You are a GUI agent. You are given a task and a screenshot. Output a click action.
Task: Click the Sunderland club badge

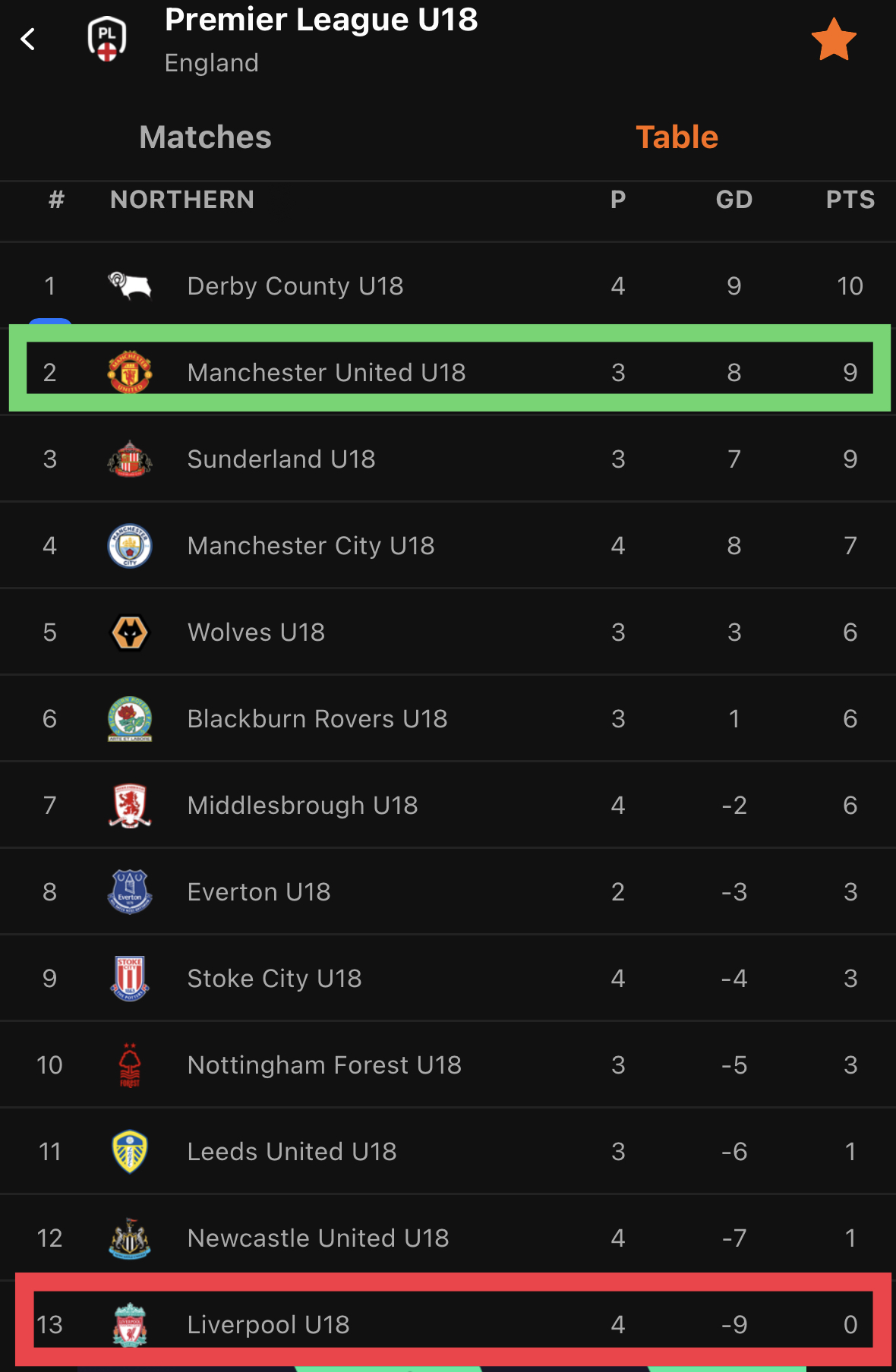point(130,459)
